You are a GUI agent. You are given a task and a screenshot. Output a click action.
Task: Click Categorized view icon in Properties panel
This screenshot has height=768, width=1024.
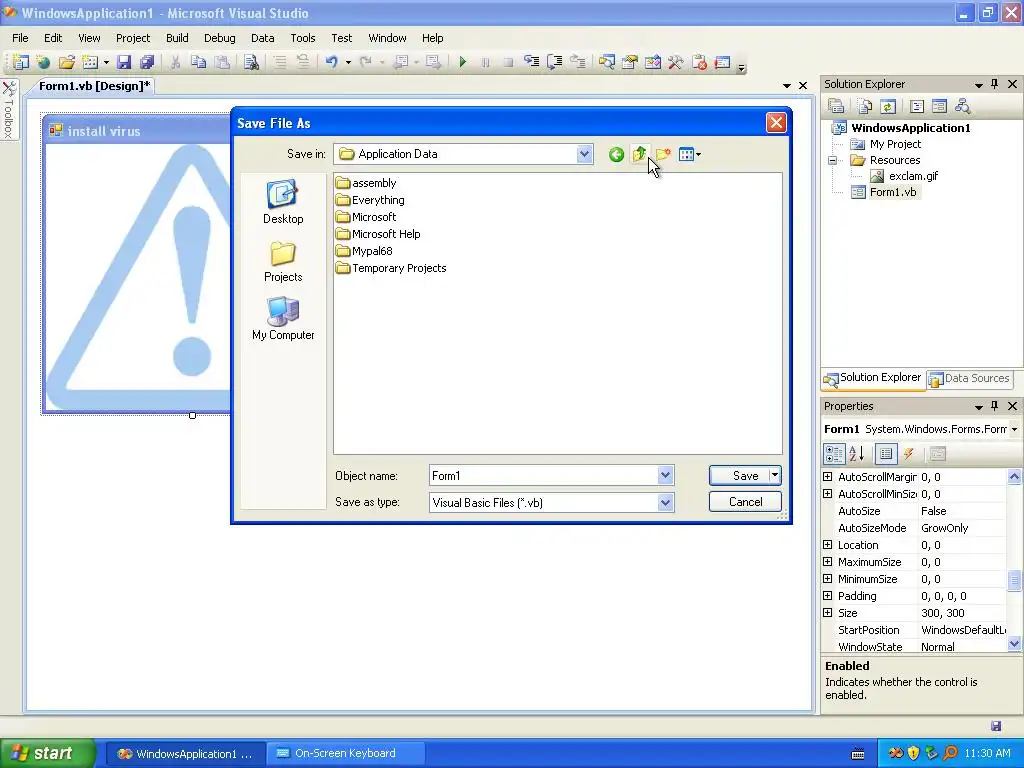coord(833,453)
